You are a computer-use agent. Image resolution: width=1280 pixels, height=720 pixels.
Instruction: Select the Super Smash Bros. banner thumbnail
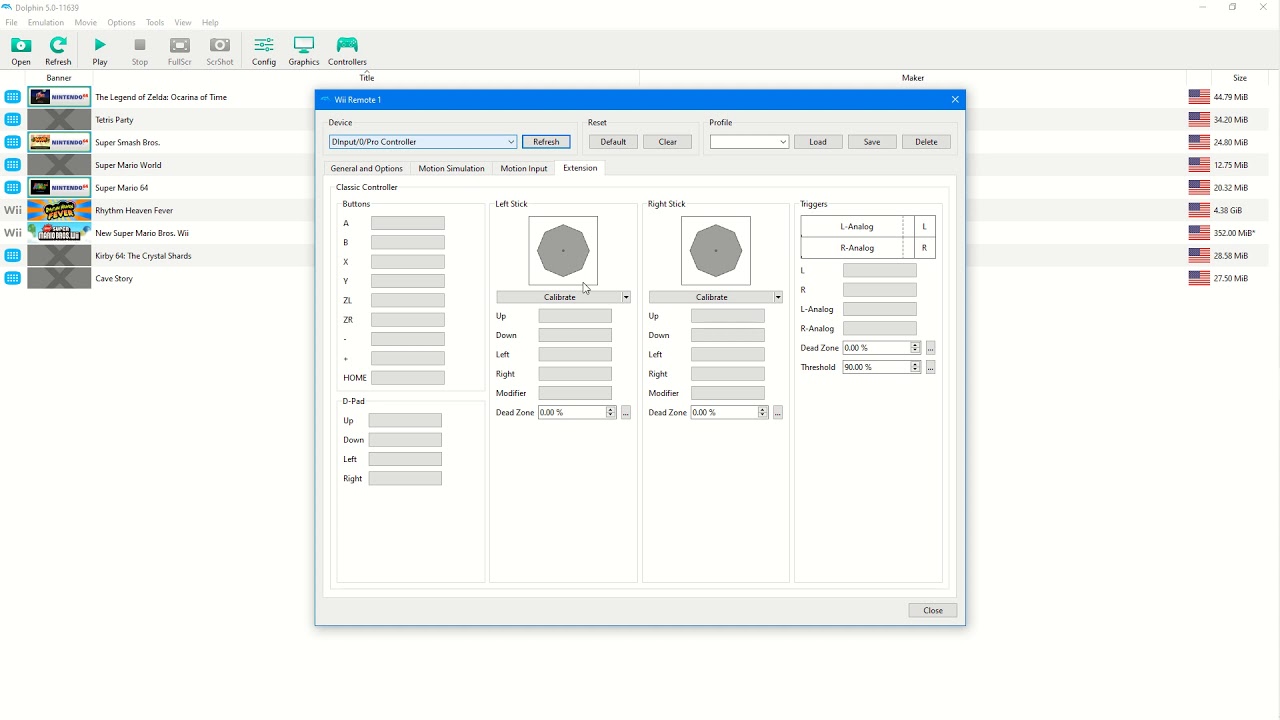point(59,142)
